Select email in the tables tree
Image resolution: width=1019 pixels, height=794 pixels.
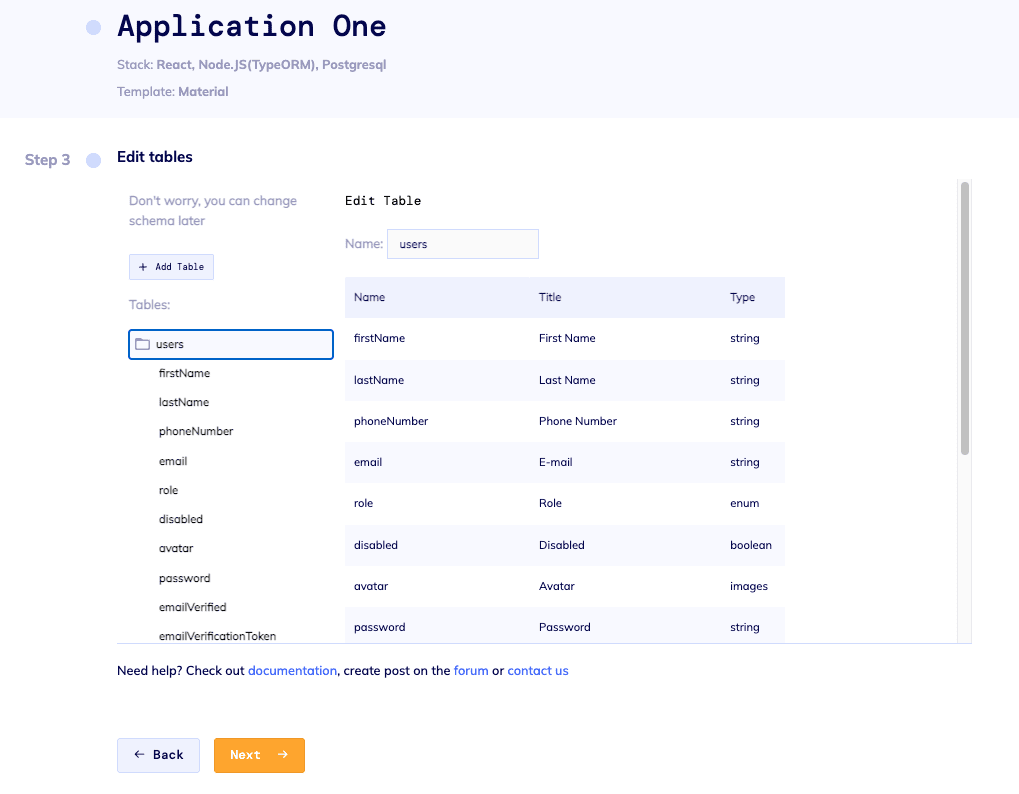click(x=173, y=461)
